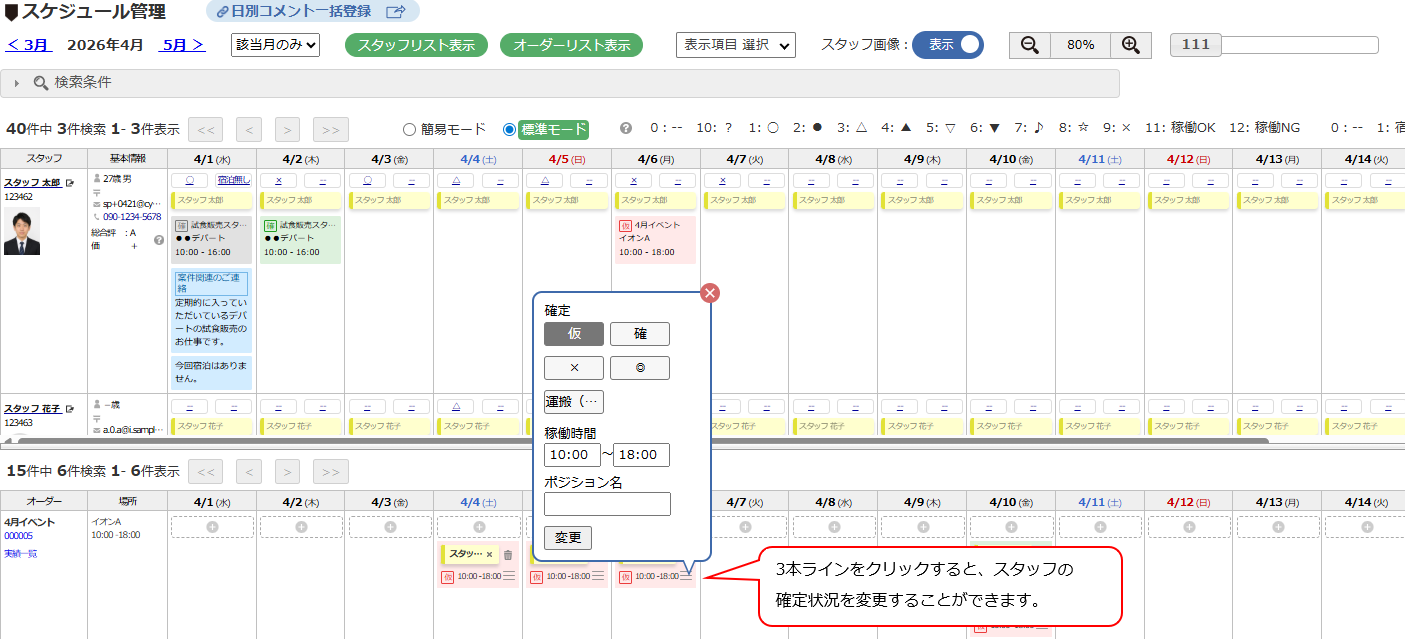Set confirmation status to 仮 in popup
This screenshot has height=639, width=1405.
pyautogui.click(x=574, y=334)
